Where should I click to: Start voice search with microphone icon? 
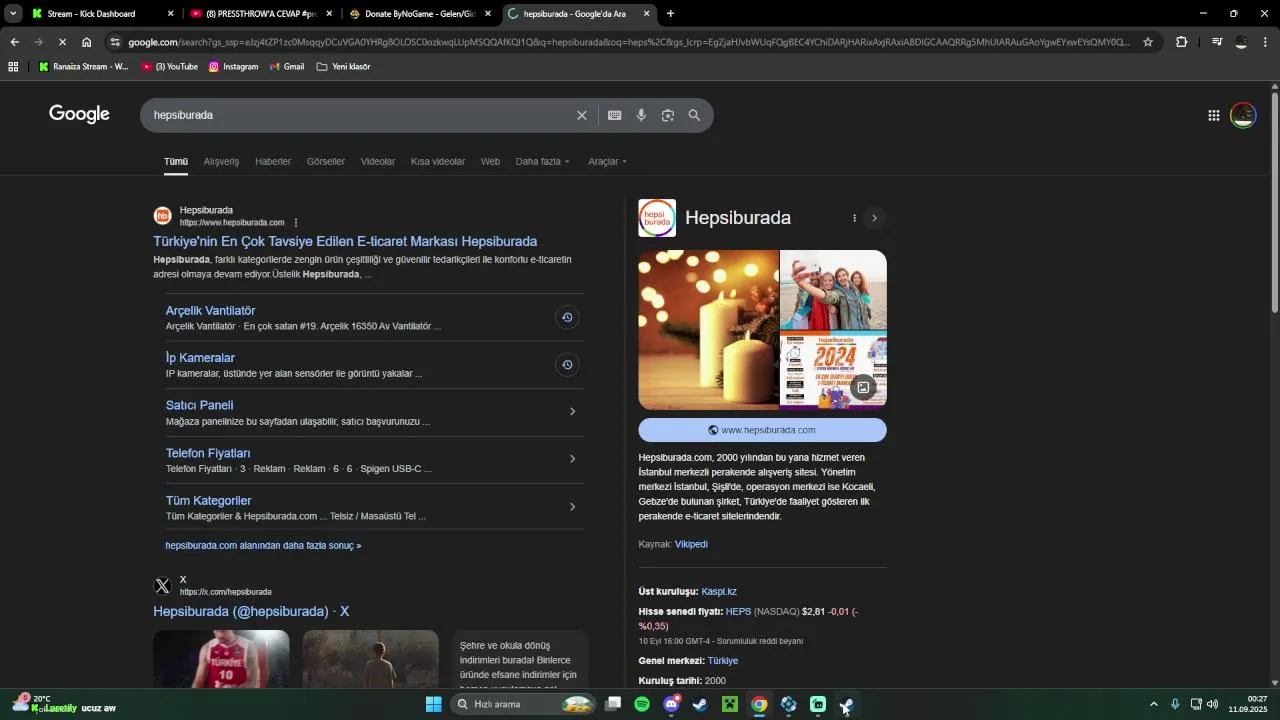(x=641, y=115)
